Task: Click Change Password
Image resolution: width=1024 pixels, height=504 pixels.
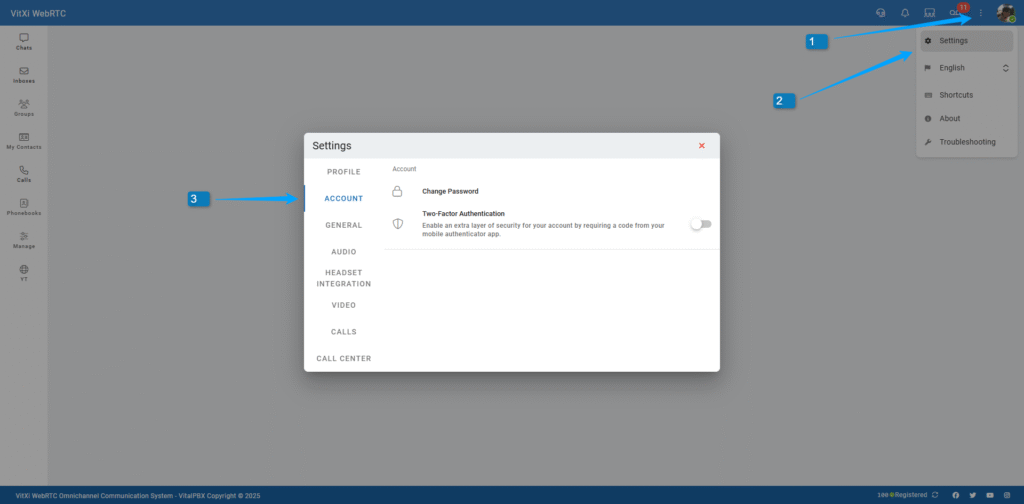Action: (450, 191)
